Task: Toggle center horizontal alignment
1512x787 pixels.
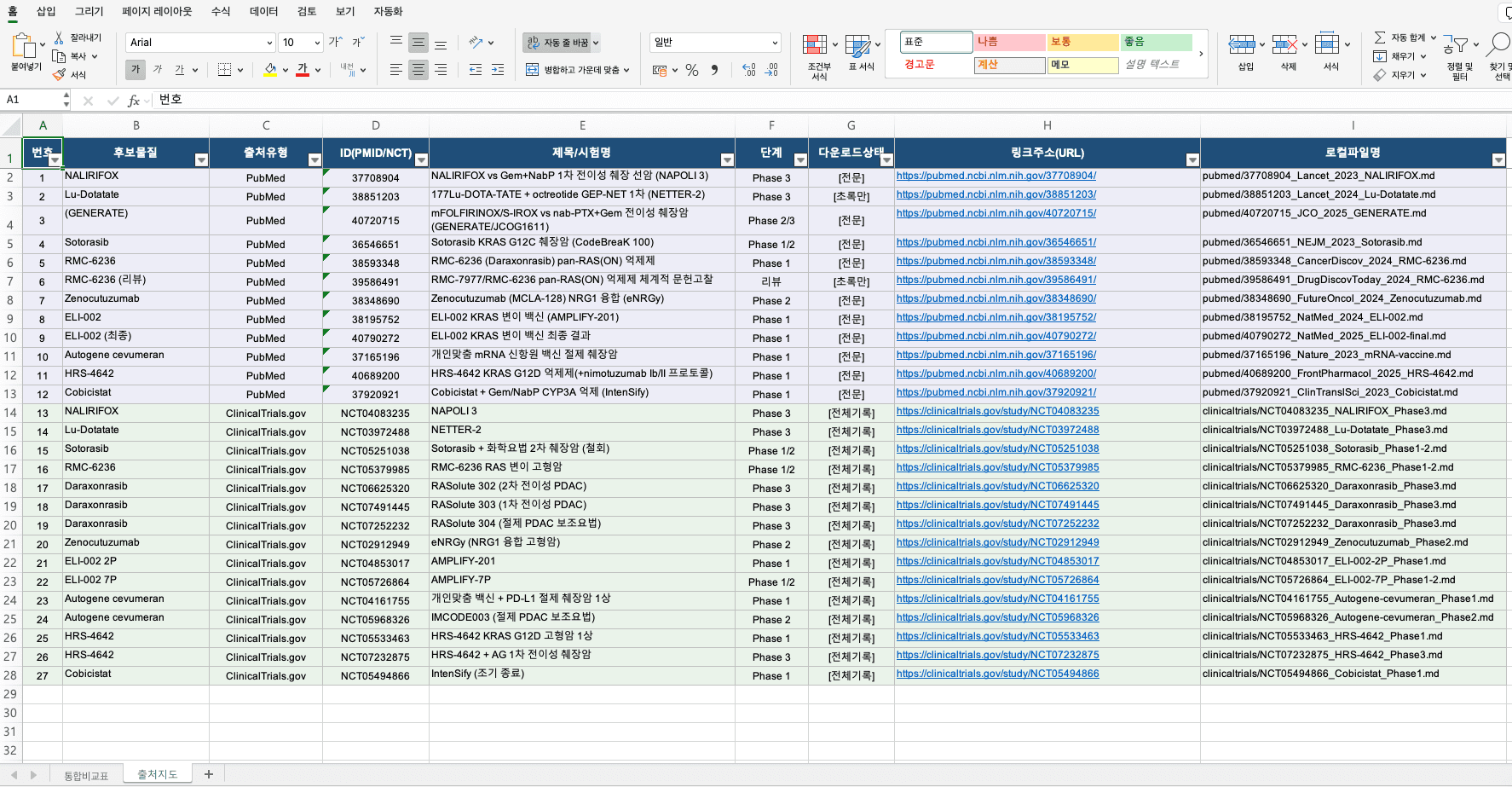Action: [x=418, y=70]
